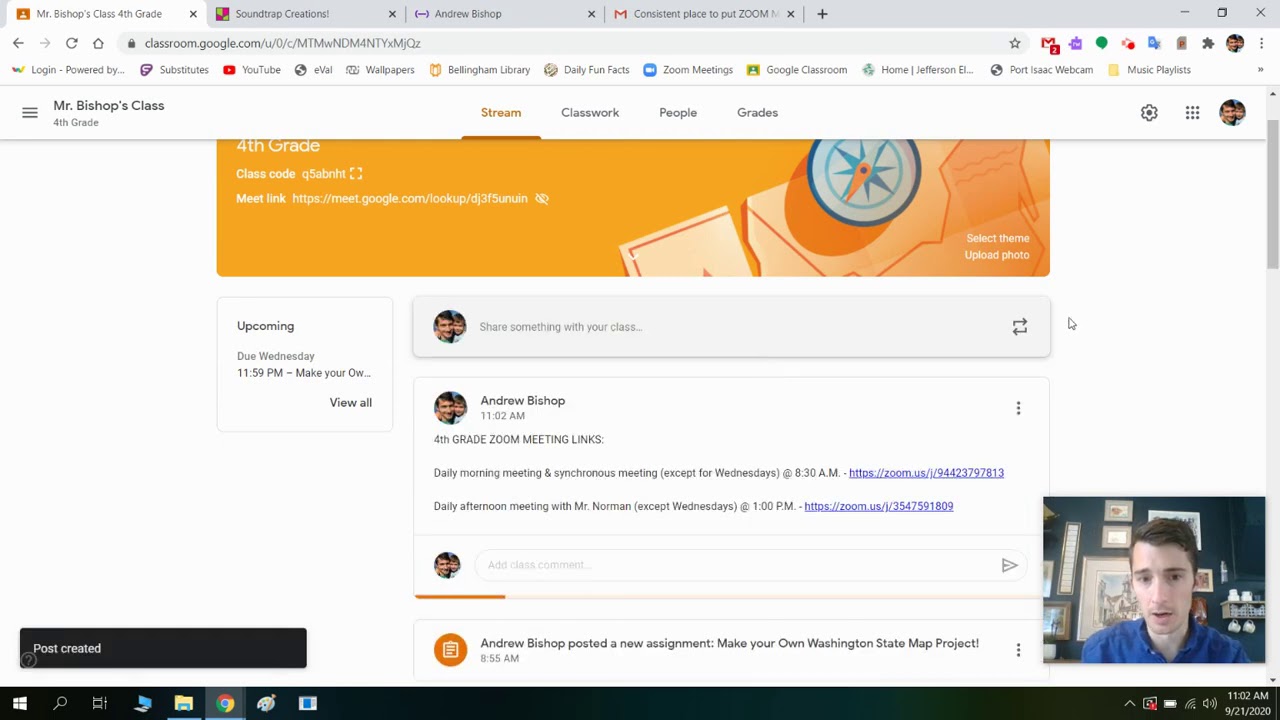Switch to Andrew Bishop browser tab
The height and width of the screenshot is (720, 1280).
click(503, 14)
